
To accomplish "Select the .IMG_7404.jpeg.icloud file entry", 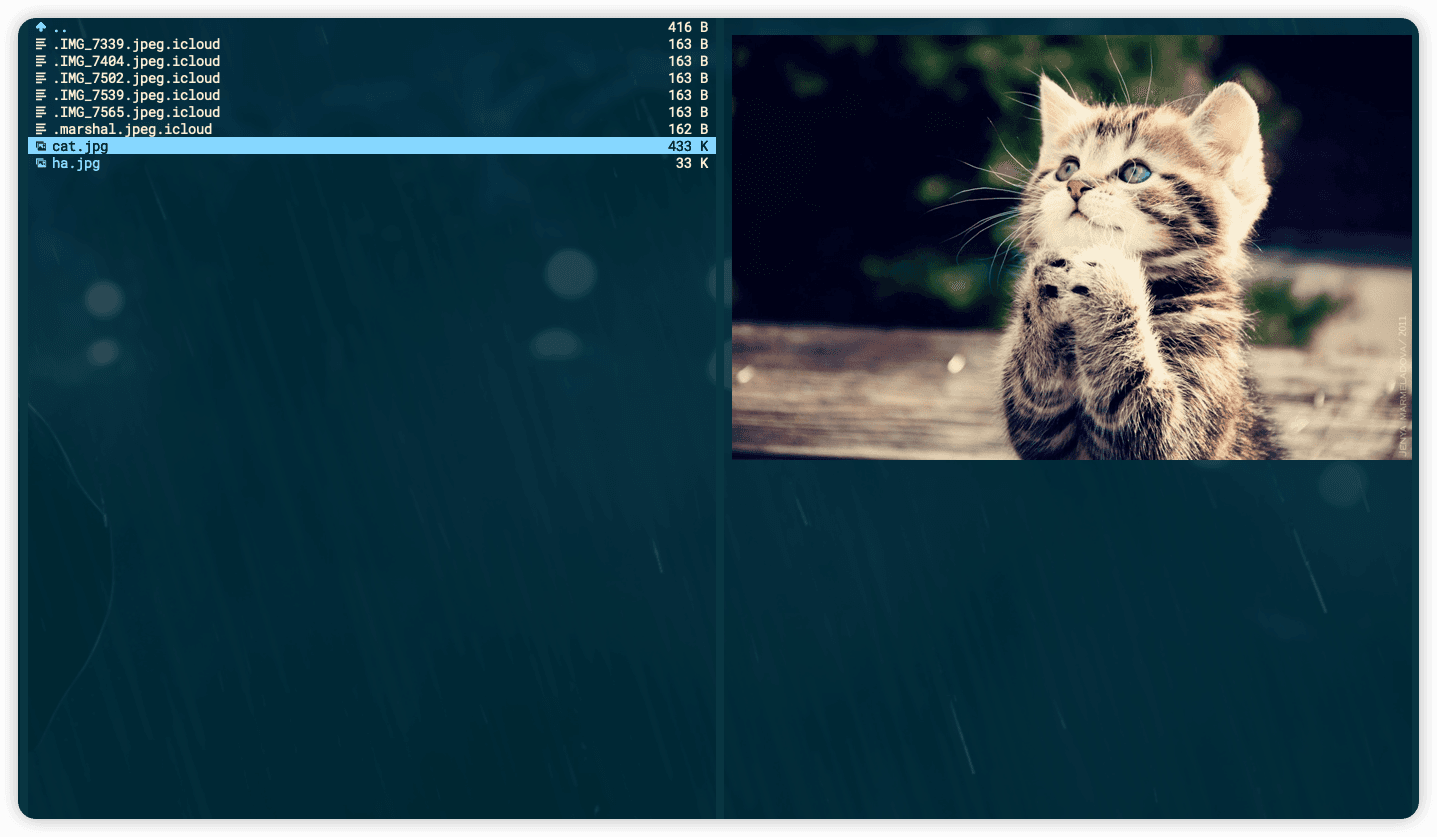I will point(135,61).
